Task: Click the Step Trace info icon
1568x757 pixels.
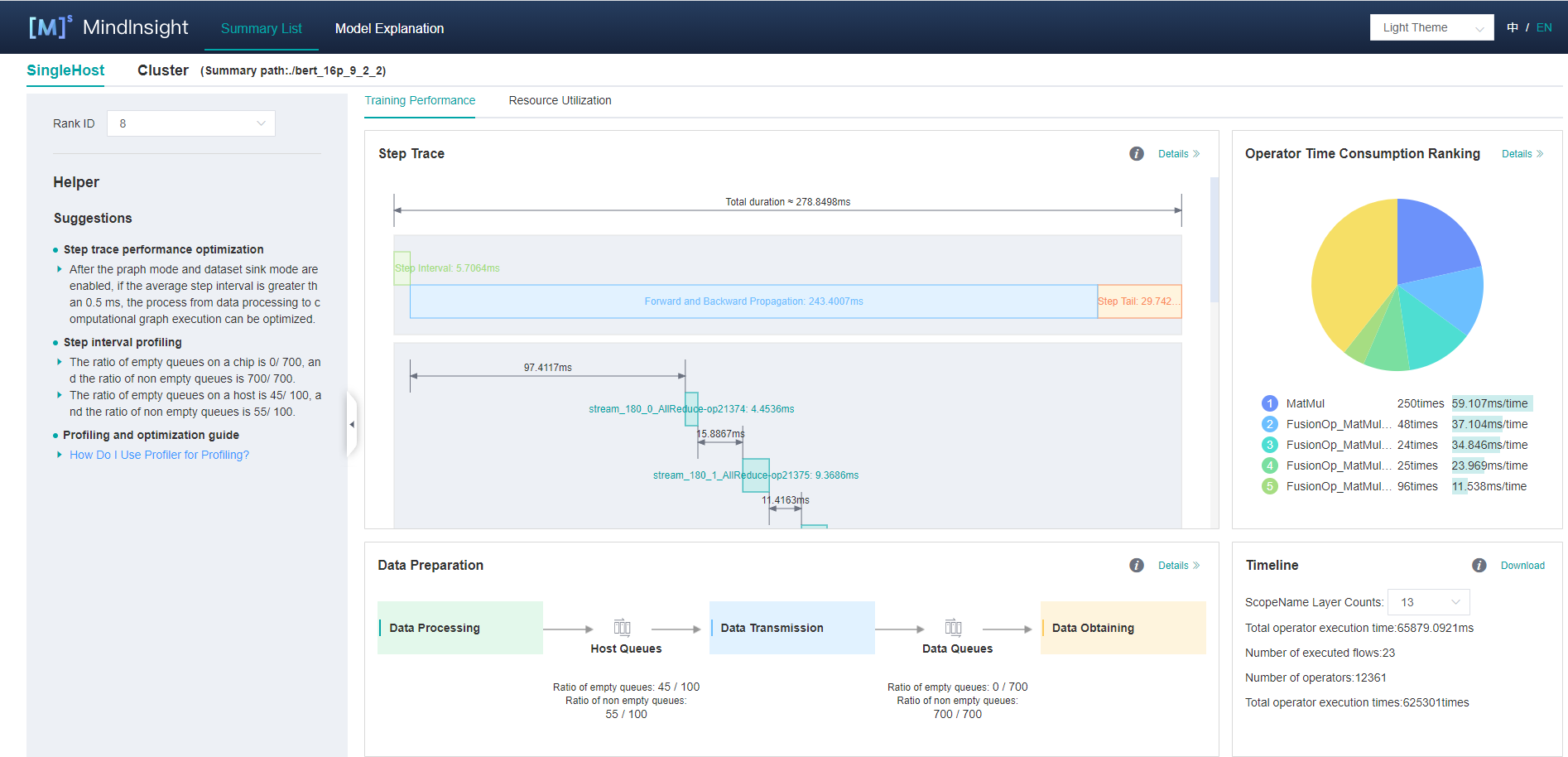Action: click(x=1137, y=154)
